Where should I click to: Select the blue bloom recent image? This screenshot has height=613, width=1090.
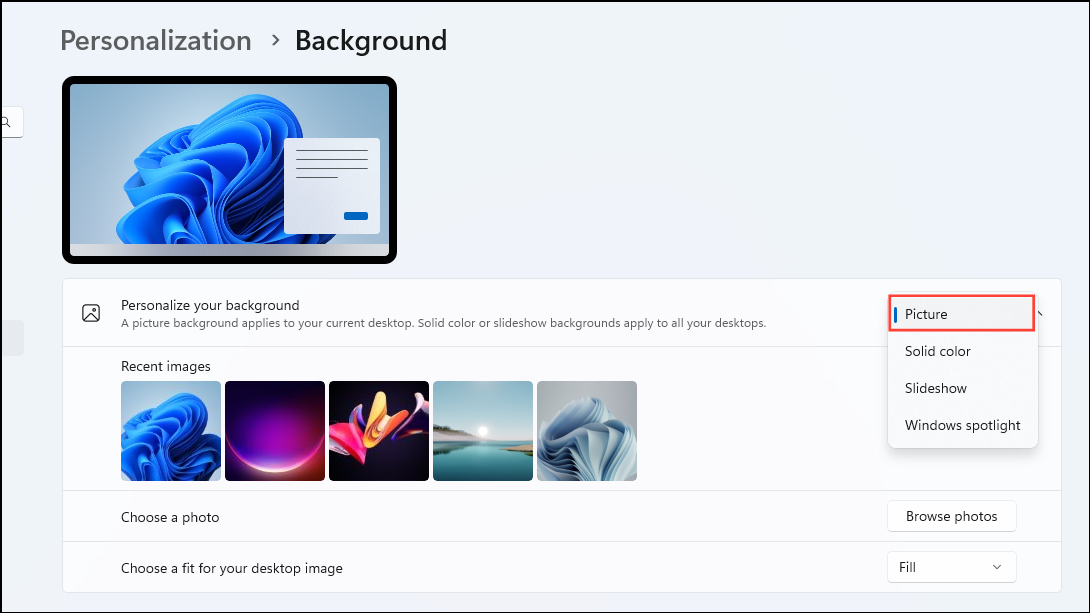pos(171,431)
